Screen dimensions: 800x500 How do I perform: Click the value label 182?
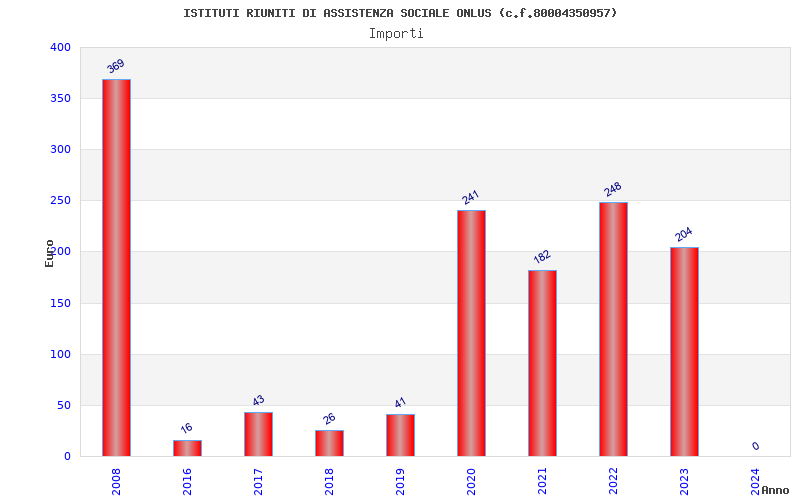point(542,257)
